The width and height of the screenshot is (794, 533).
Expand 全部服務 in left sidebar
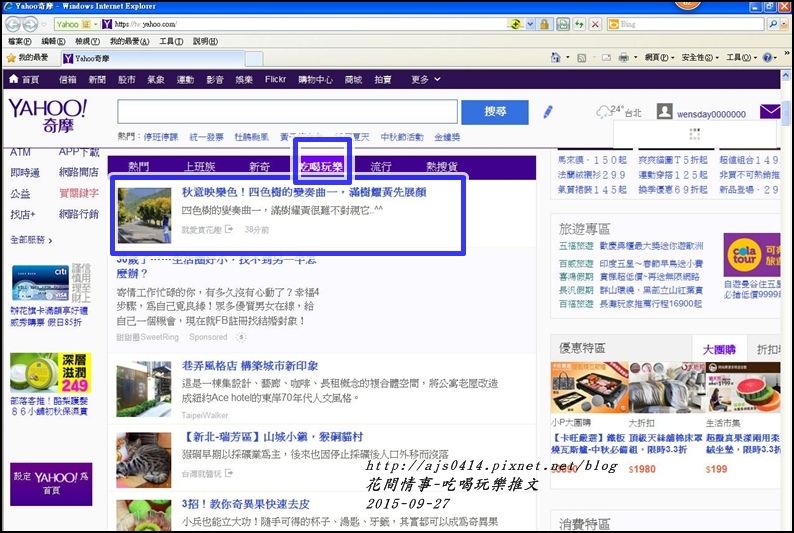pos(31,240)
